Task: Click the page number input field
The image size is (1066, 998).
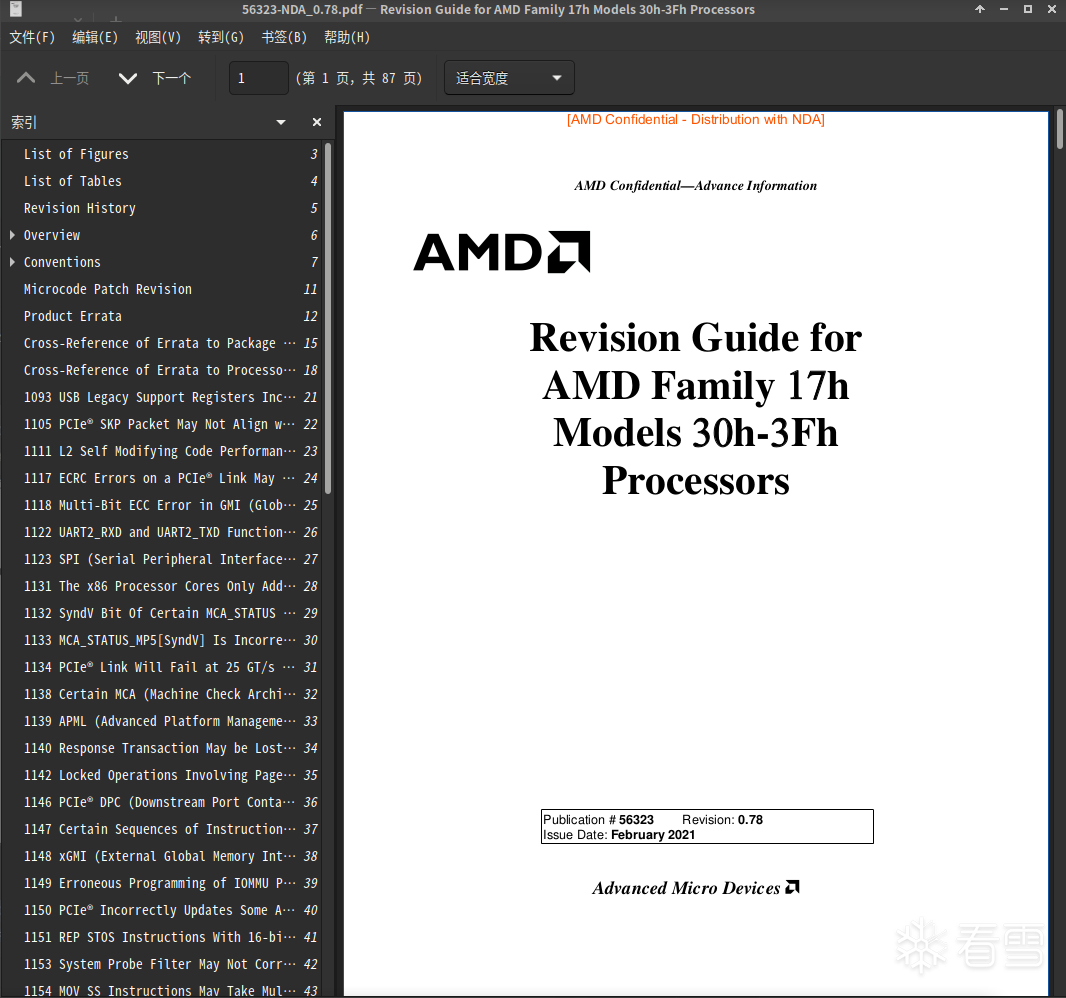Action: (259, 78)
